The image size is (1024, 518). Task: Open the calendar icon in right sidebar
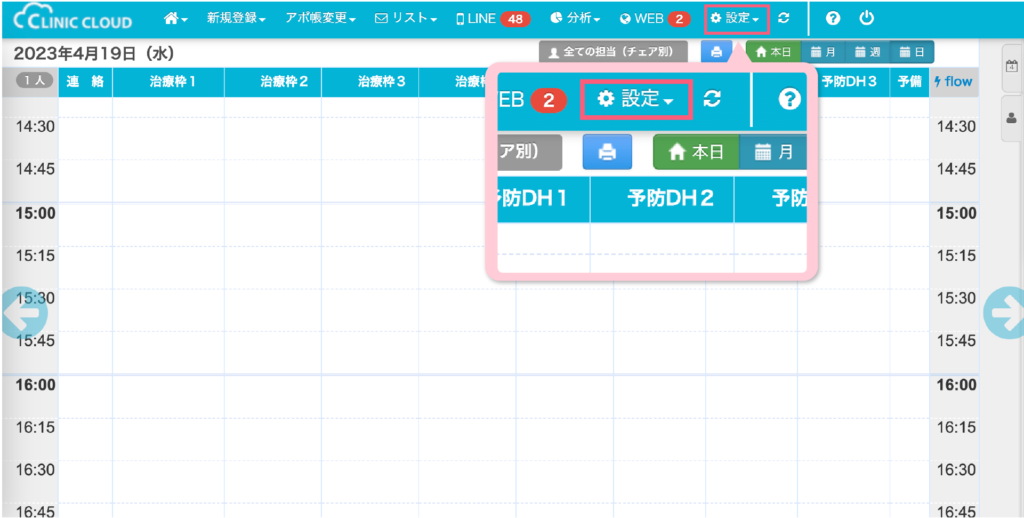[x=1011, y=67]
